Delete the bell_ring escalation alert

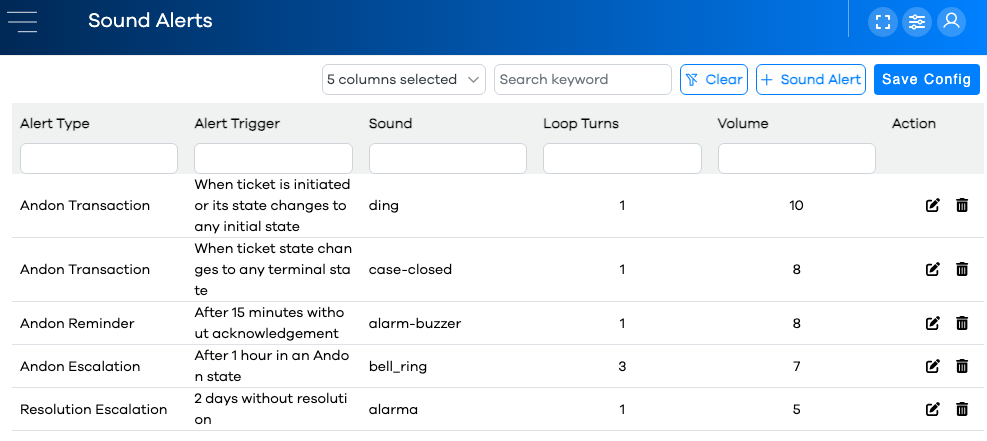(962, 366)
